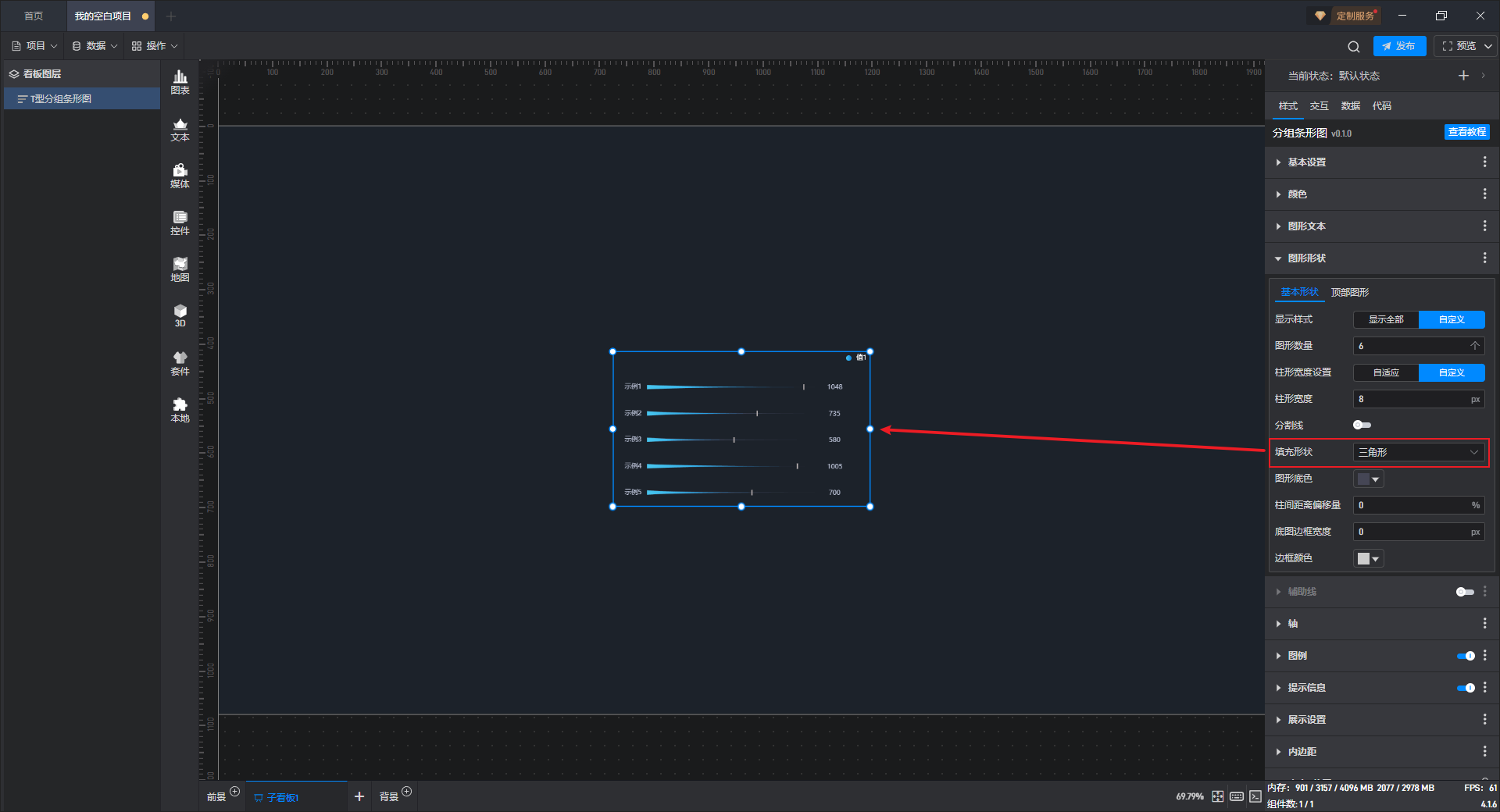
Task: Click the 查看教程 tutorial button
Action: coord(1466,132)
